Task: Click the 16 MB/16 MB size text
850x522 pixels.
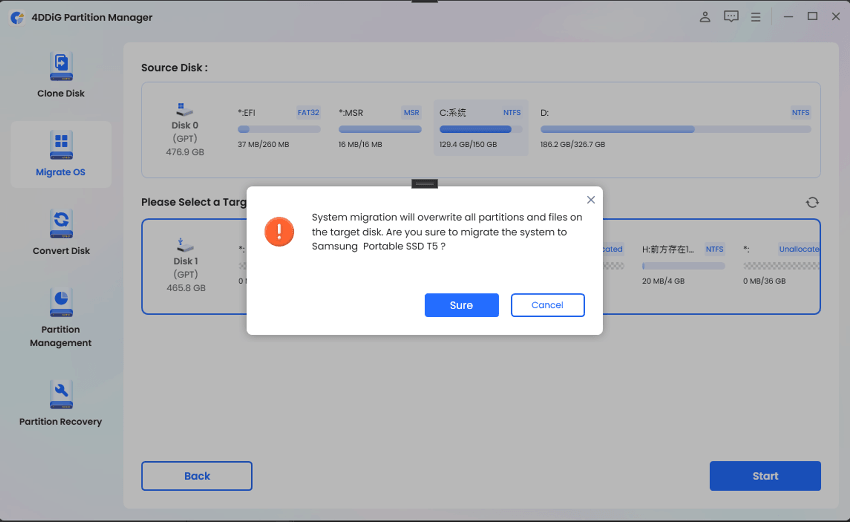Action: (360, 144)
